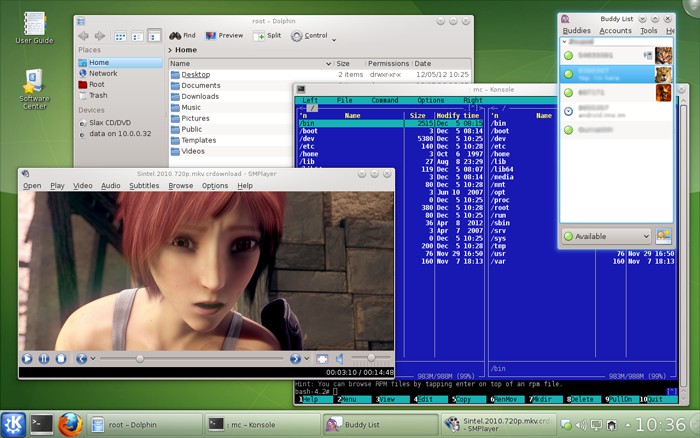Image resolution: width=700 pixels, height=438 pixels.
Task: Click the 10Quit button in Midnight Commander
Action: pyautogui.click(x=658, y=399)
